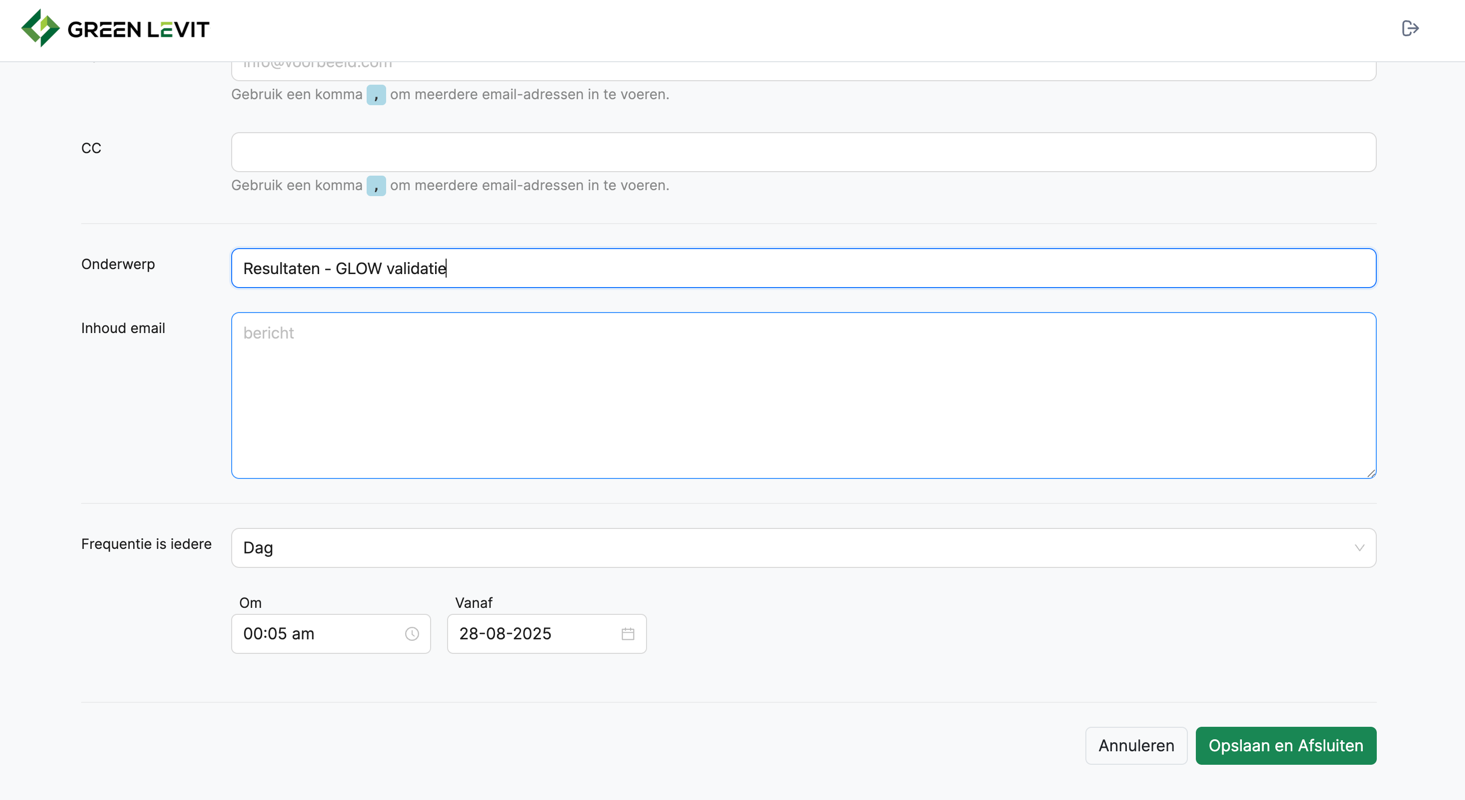Image resolution: width=1465 pixels, height=800 pixels.
Task: Click the comma key badge below the CC field
Action: point(376,186)
